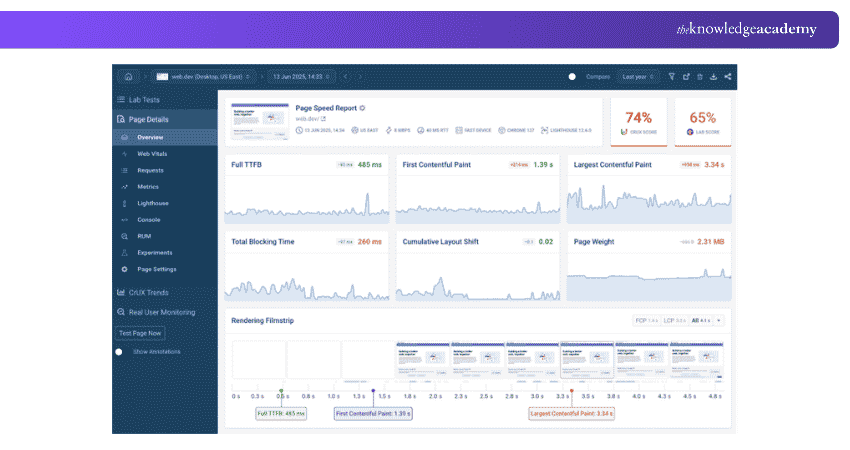The height and width of the screenshot is (450, 850).
Task: Open the web.dev (Desktop, US East) page selector
Action: 204,76
